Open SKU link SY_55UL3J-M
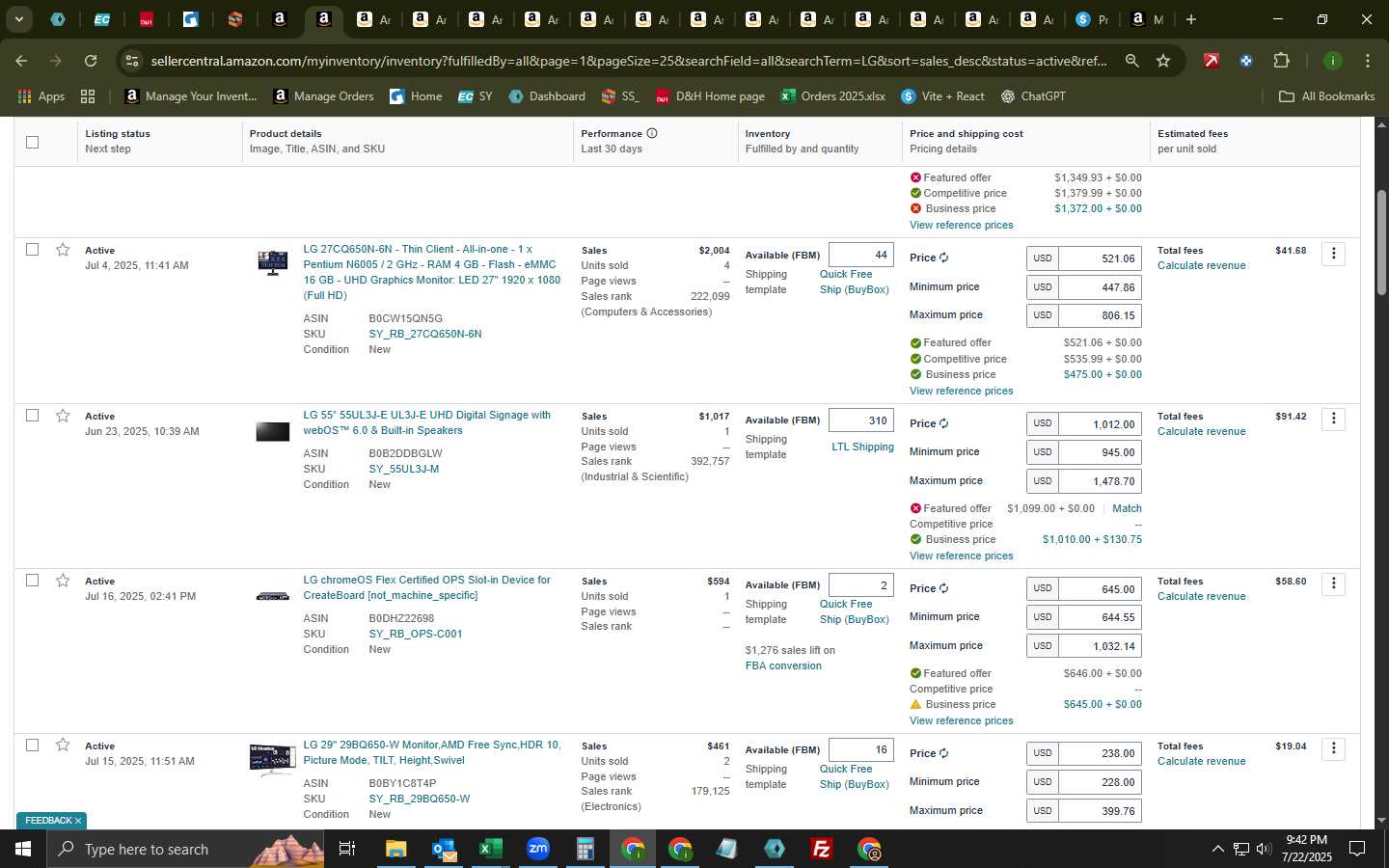Screen dimensions: 1389x868 coord(403,469)
